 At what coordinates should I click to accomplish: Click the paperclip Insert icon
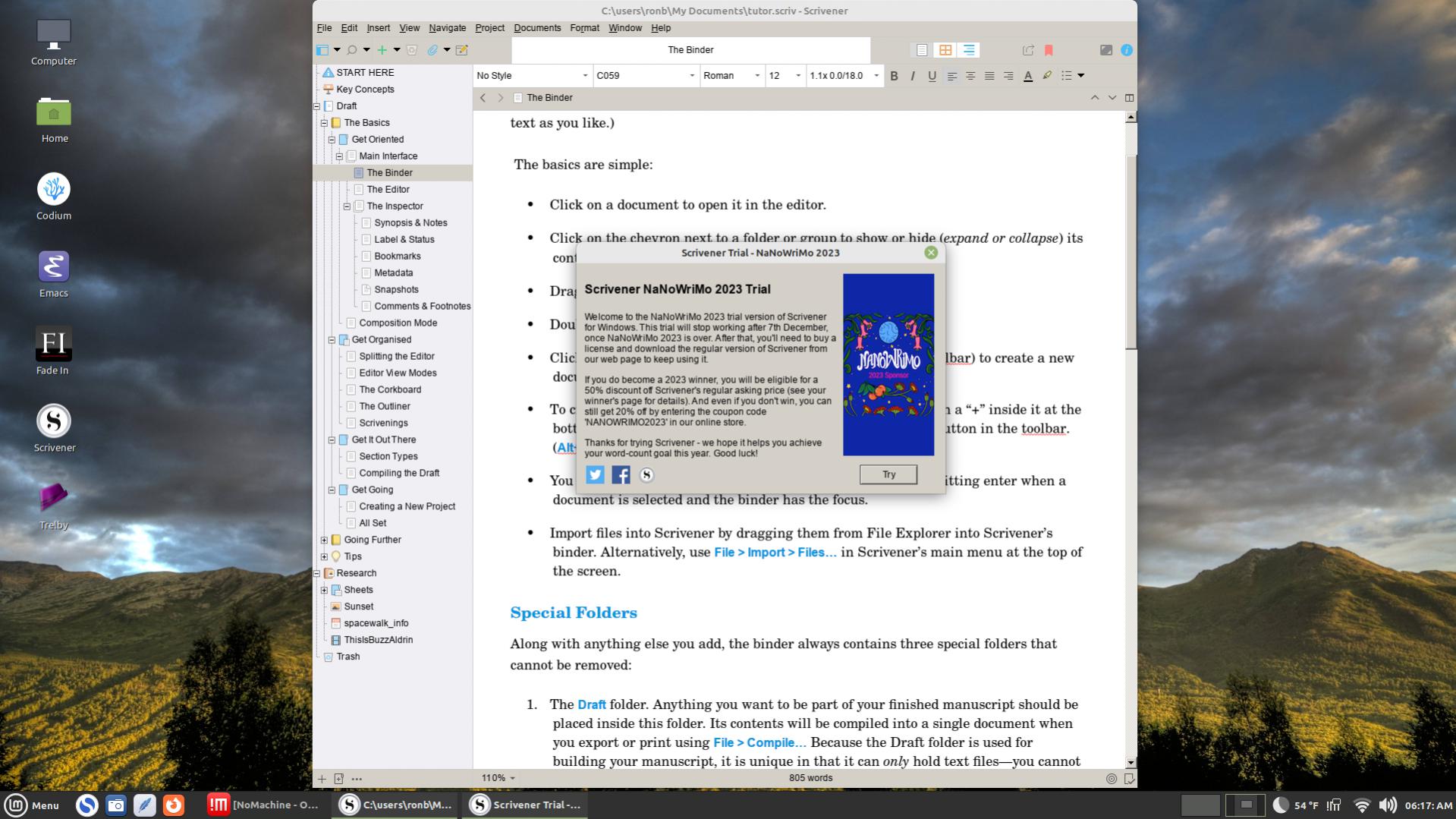432,50
